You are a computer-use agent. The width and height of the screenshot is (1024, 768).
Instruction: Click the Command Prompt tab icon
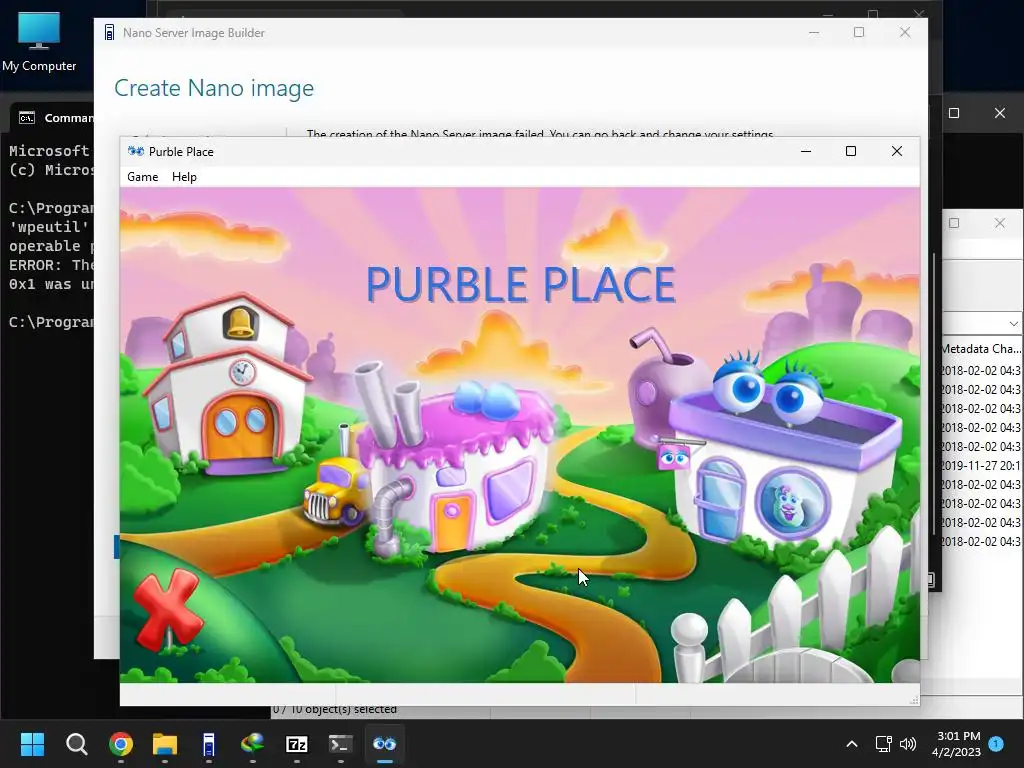(27, 118)
